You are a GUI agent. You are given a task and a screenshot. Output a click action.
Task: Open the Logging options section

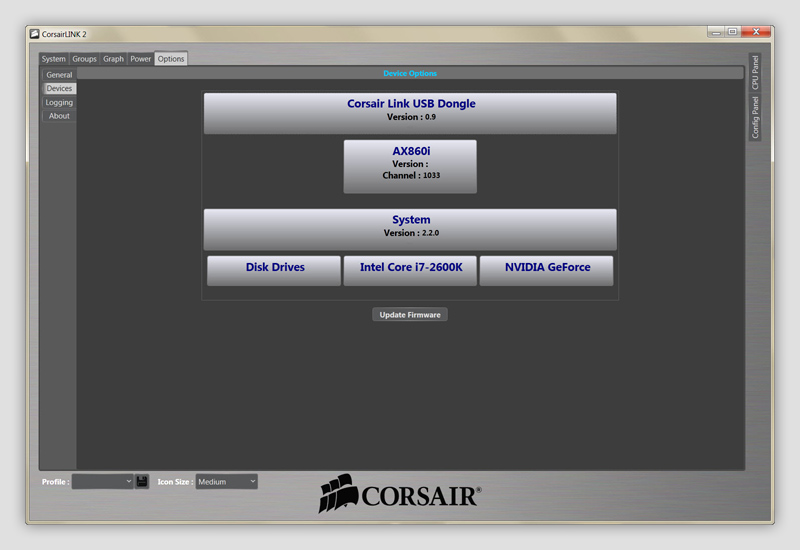59,102
